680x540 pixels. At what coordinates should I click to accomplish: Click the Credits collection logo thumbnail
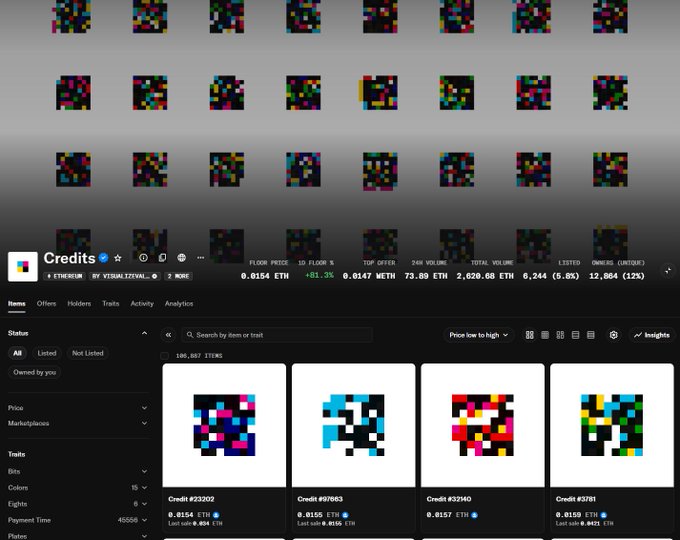pyautogui.click(x=23, y=266)
